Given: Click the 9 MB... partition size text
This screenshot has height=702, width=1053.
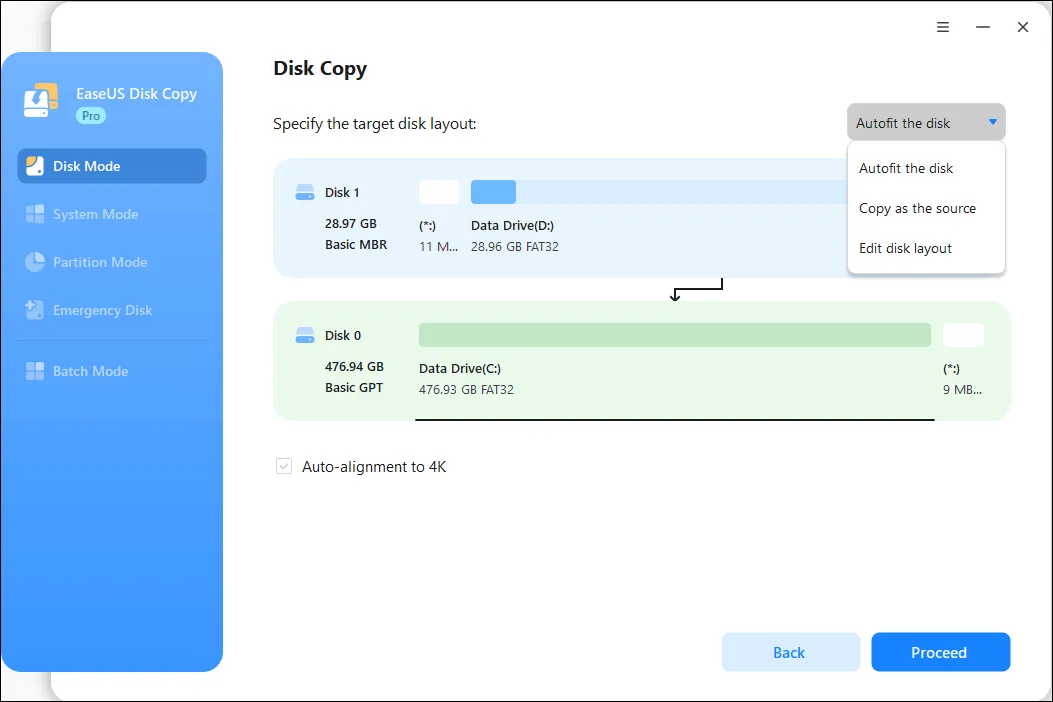Looking at the screenshot, I should tap(962, 390).
